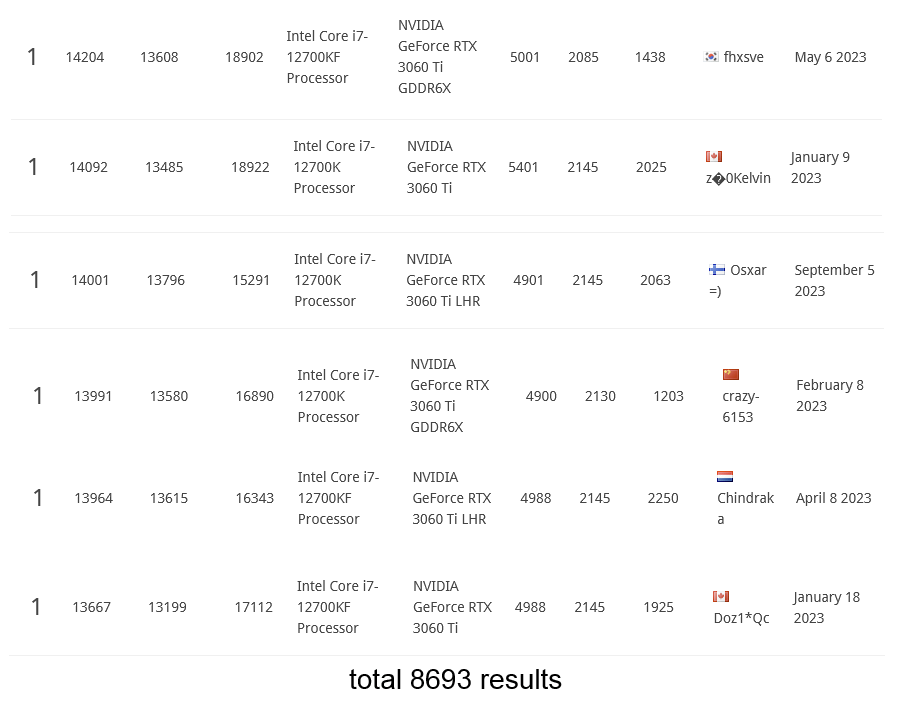Open the 13991 score result

tap(93, 396)
